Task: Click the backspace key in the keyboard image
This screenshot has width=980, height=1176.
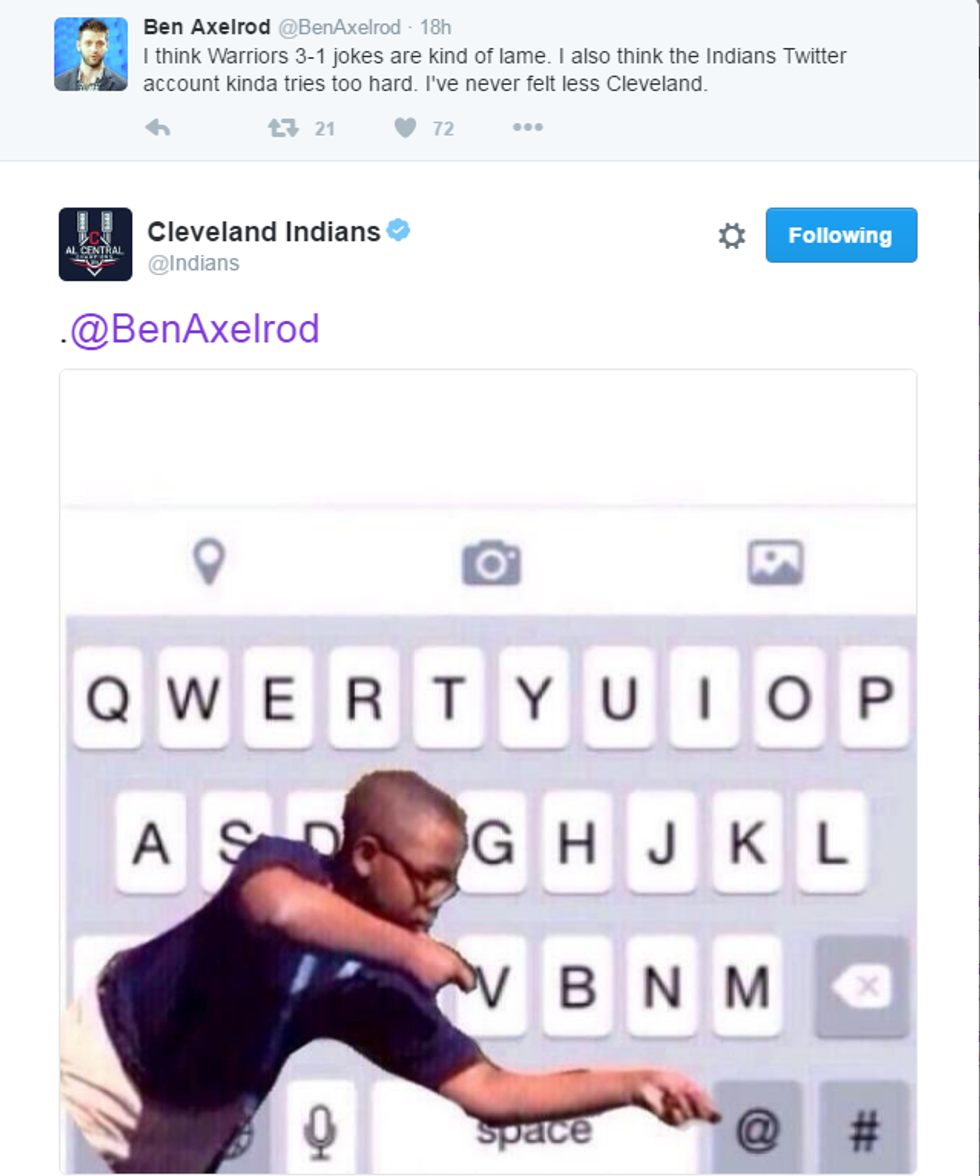Action: coord(862,986)
